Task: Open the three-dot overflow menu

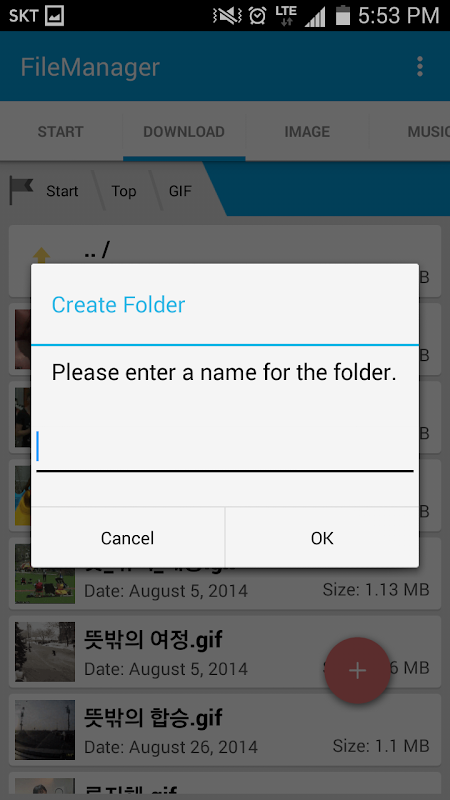Action: click(419, 67)
